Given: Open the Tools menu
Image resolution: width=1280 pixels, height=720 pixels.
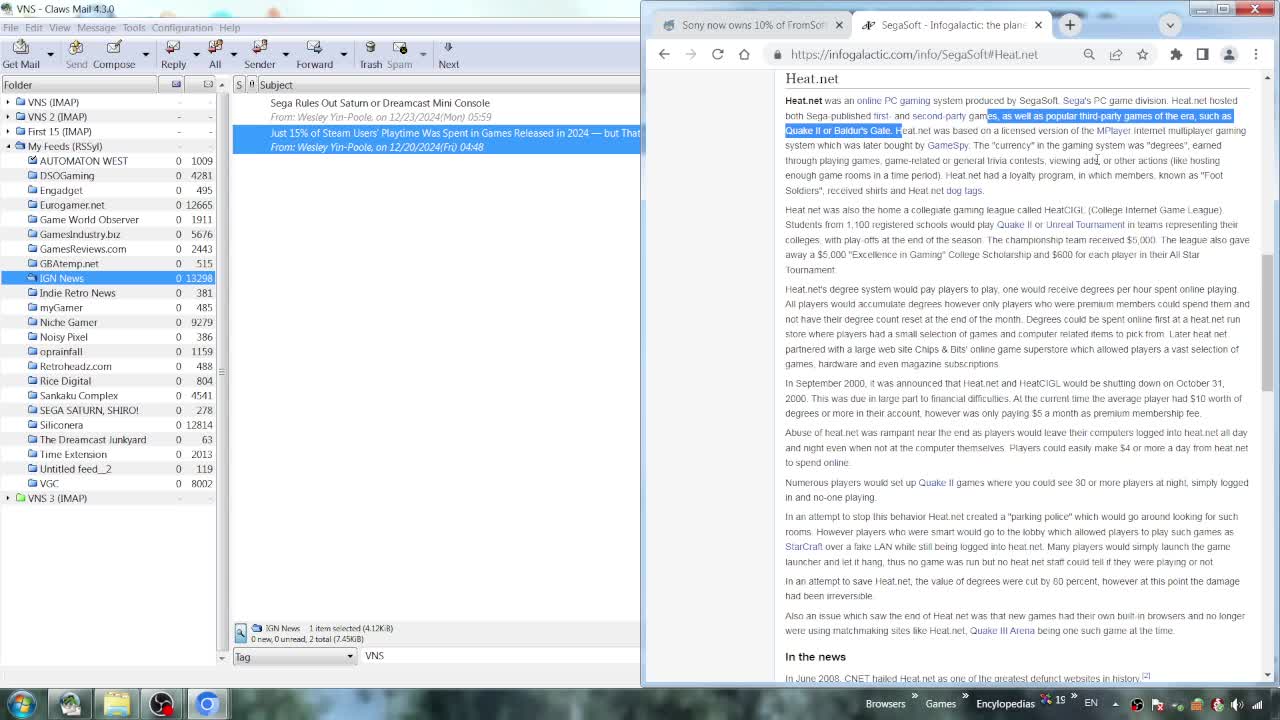Looking at the screenshot, I should [133, 27].
